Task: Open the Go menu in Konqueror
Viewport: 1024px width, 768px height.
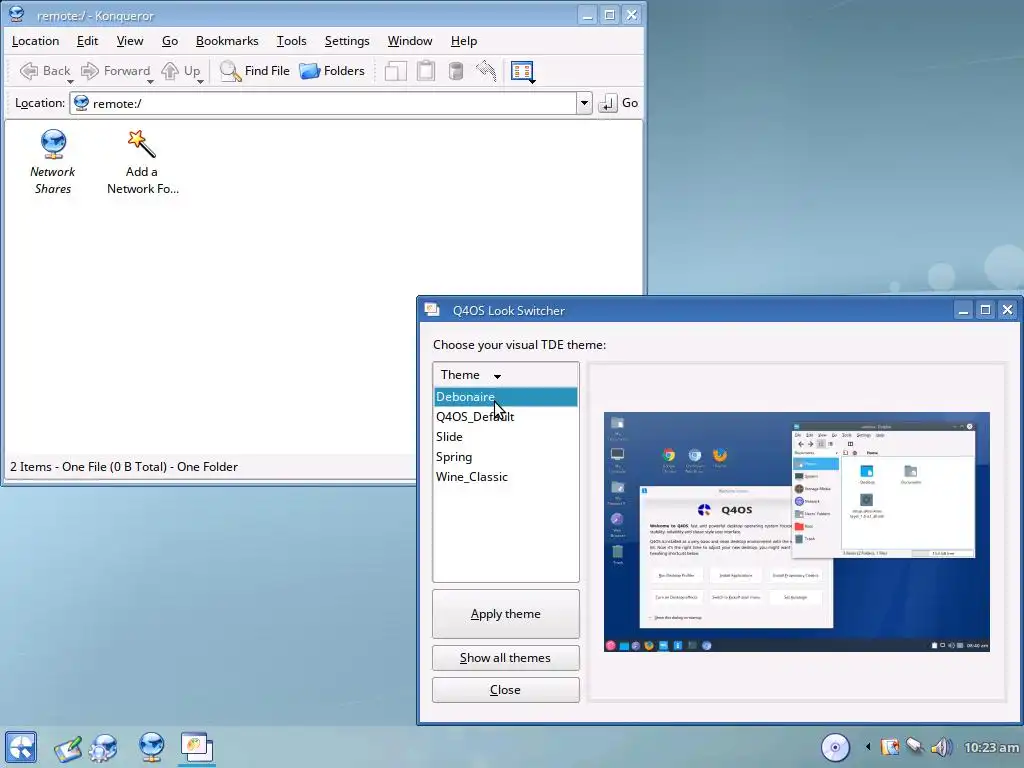Action: coord(170,40)
